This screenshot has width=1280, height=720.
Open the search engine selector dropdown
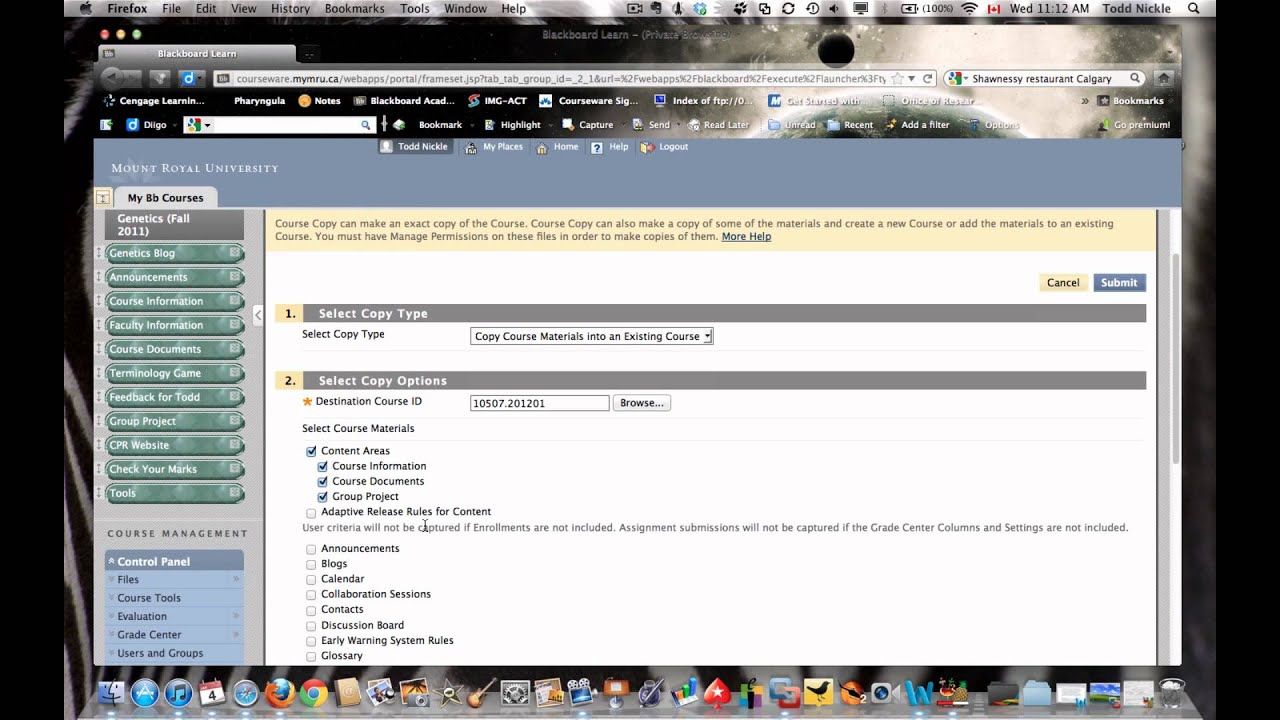pyautogui.click(x=956, y=78)
